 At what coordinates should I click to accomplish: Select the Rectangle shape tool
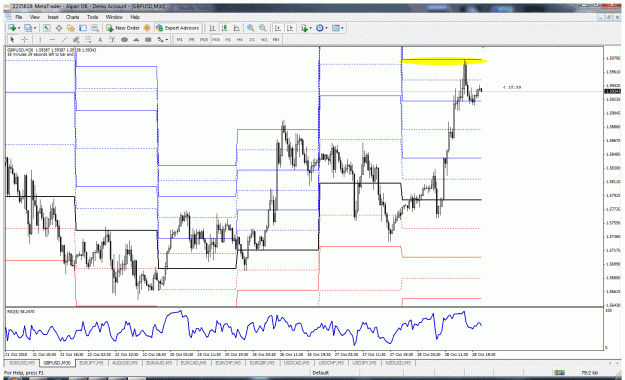[x=148, y=39]
